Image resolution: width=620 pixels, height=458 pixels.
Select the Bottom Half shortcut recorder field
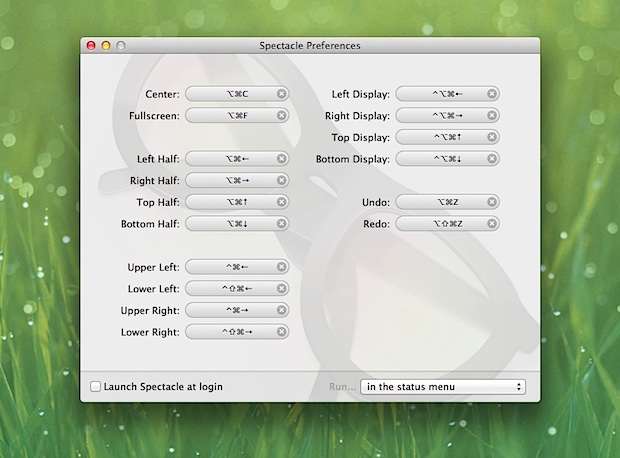tap(237, 224)
